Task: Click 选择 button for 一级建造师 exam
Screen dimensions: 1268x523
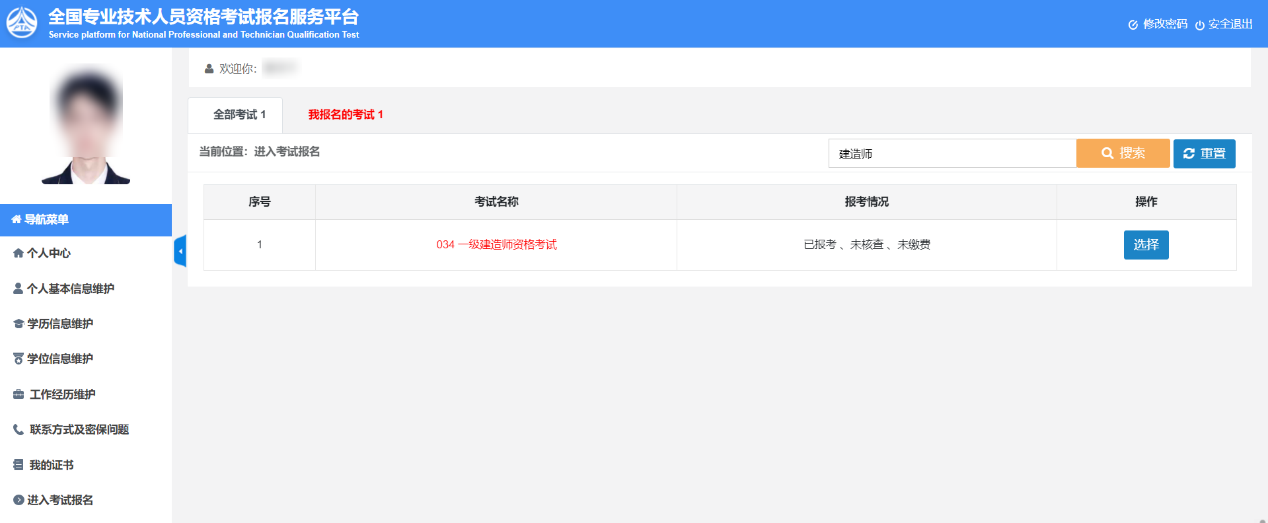Action: tap(1145, 245)
